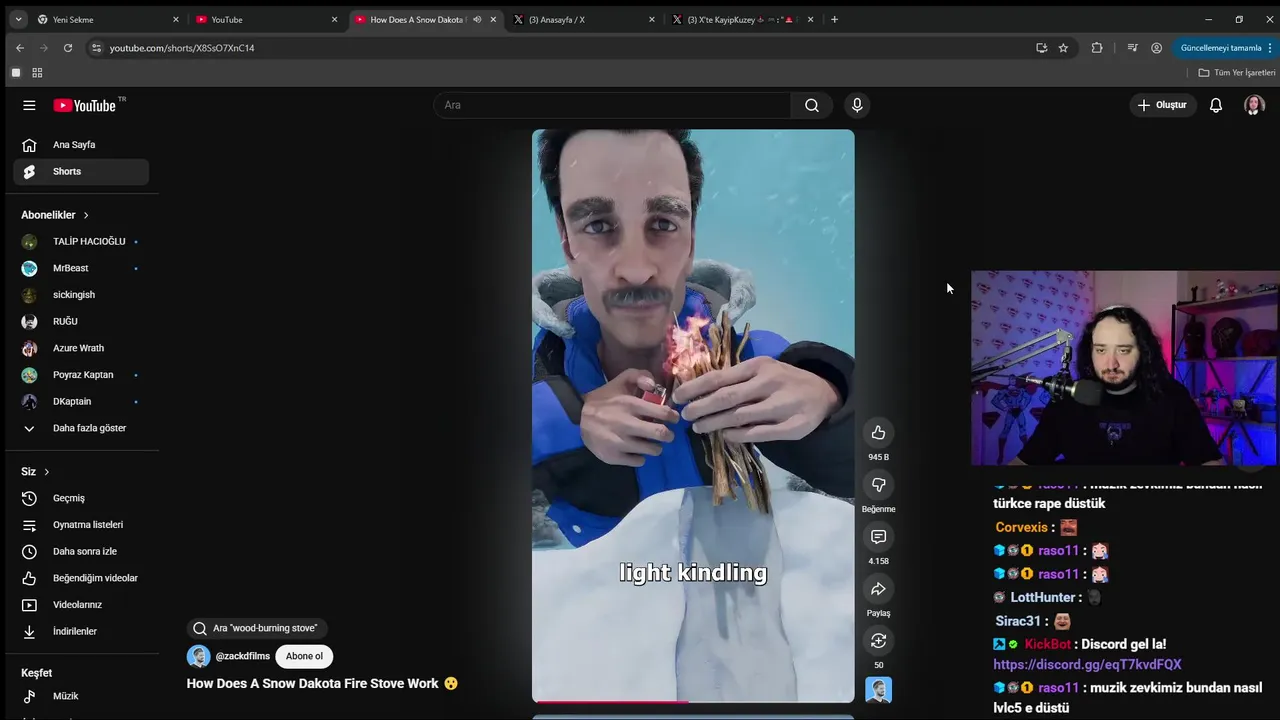Open Daha sonra izle list
Viewport: 1280px width, 720px height.
pos(81,551)
